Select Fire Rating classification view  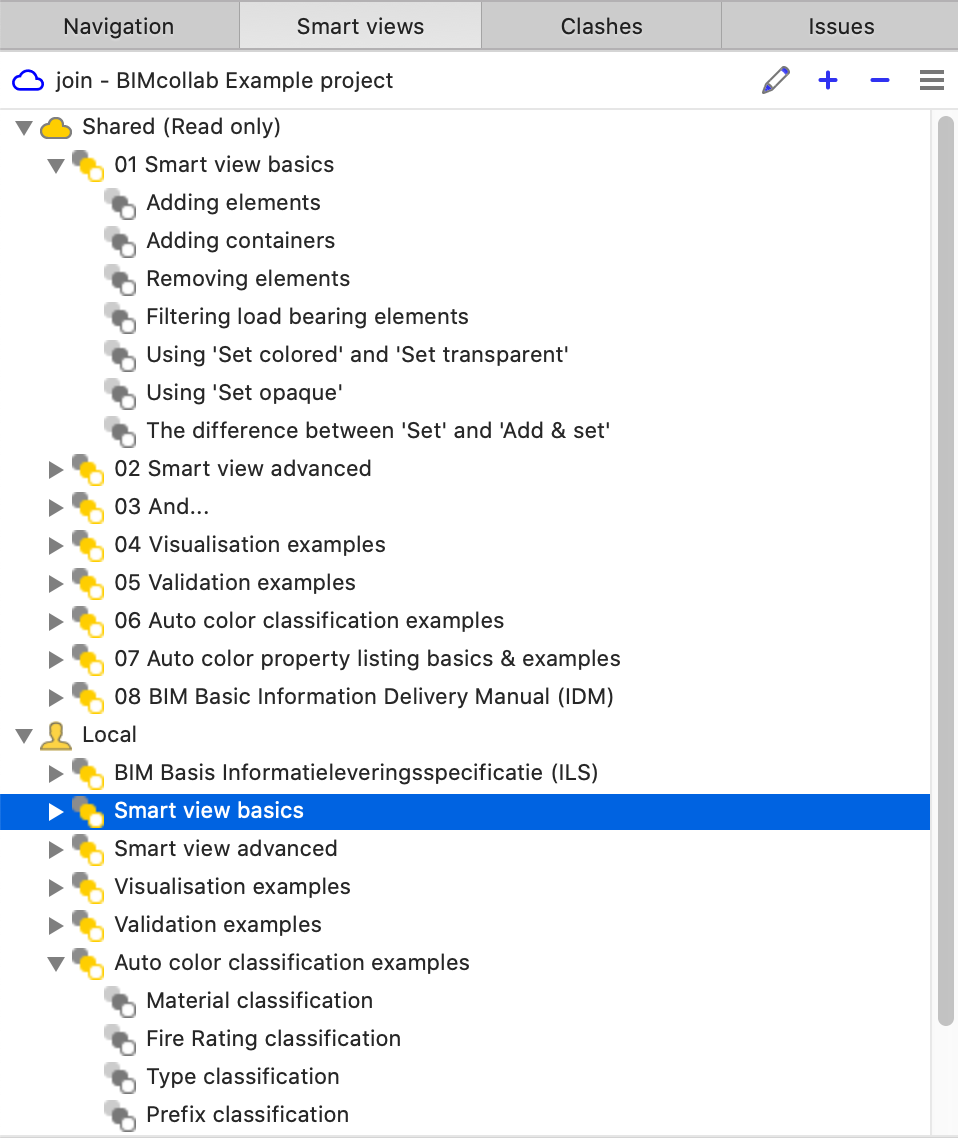(x=273, y=1039)
